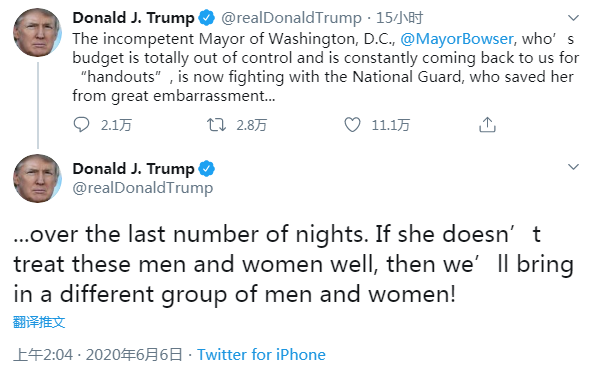Click the reply speech bubble icon
This screenshot has height=369, width=592.
click(x=81, y=125)
